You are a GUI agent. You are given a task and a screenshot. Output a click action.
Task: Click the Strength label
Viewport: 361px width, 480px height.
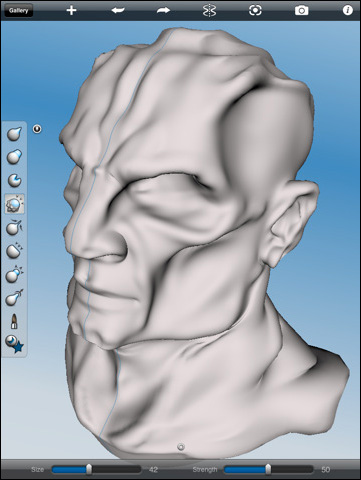(205, 470)
